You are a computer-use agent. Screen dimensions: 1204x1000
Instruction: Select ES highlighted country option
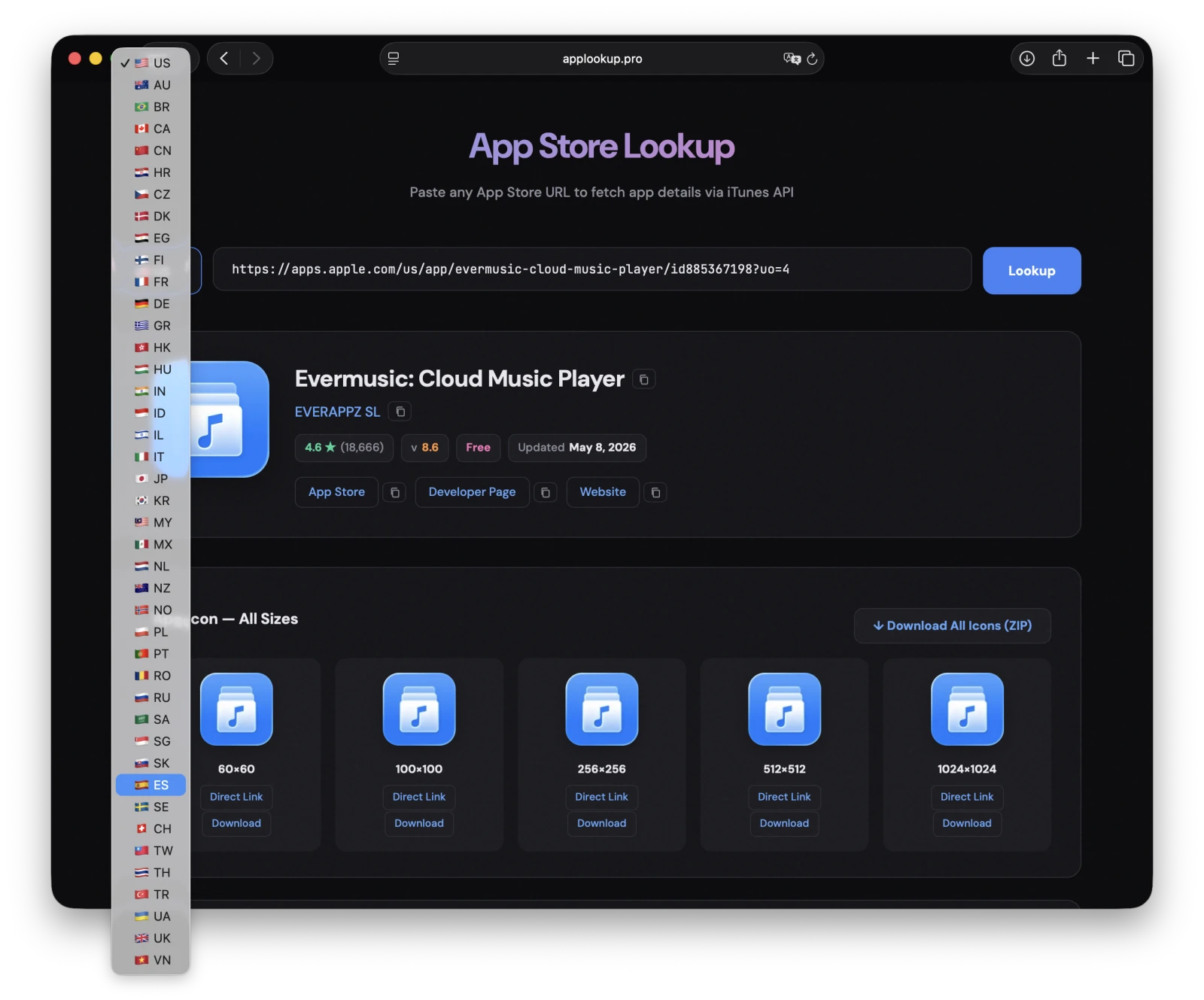151,785
